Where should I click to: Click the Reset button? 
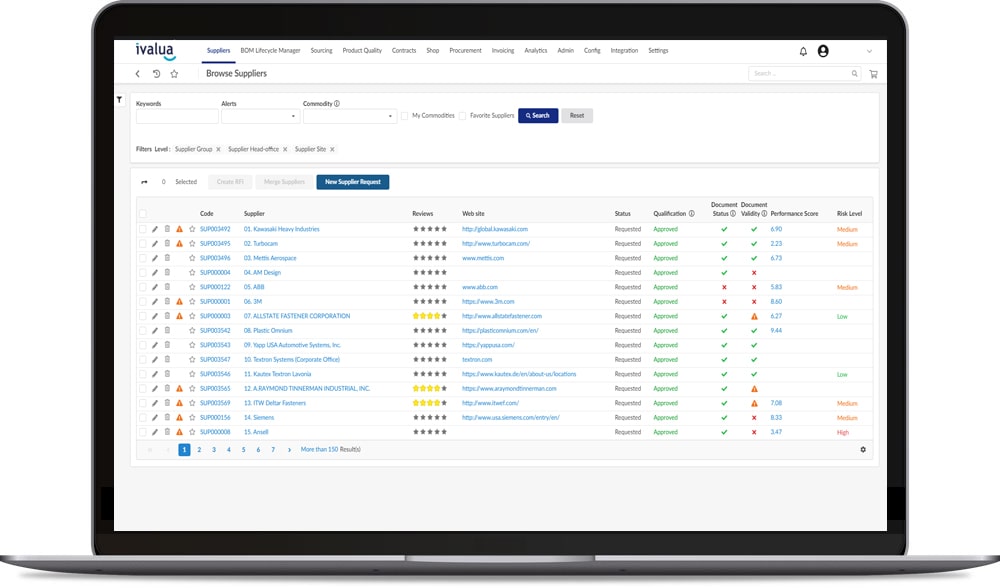pos(577,116)
